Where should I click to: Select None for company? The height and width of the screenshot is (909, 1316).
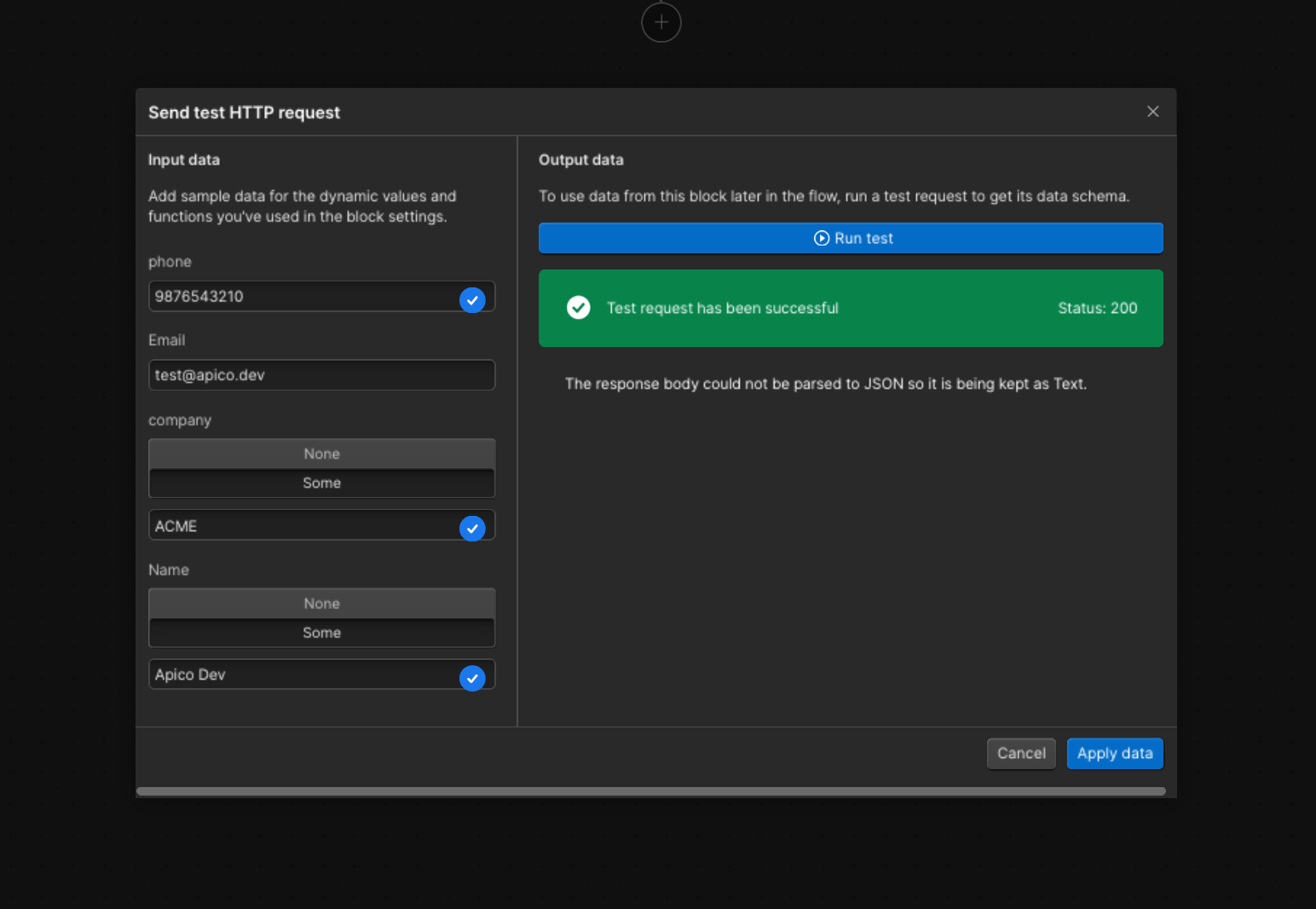click(321, 454)
